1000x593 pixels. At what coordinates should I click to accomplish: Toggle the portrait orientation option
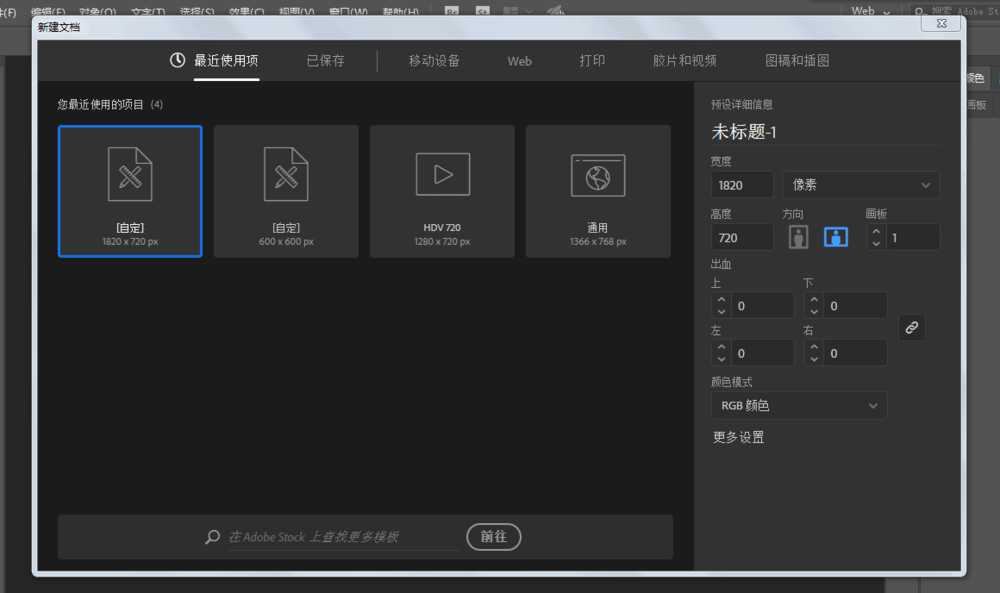798,236
